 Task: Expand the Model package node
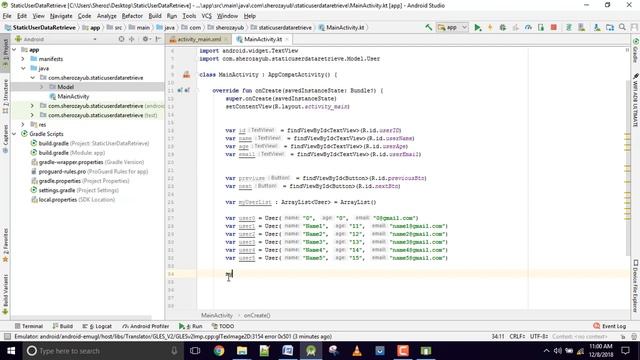tap(42, 87)
